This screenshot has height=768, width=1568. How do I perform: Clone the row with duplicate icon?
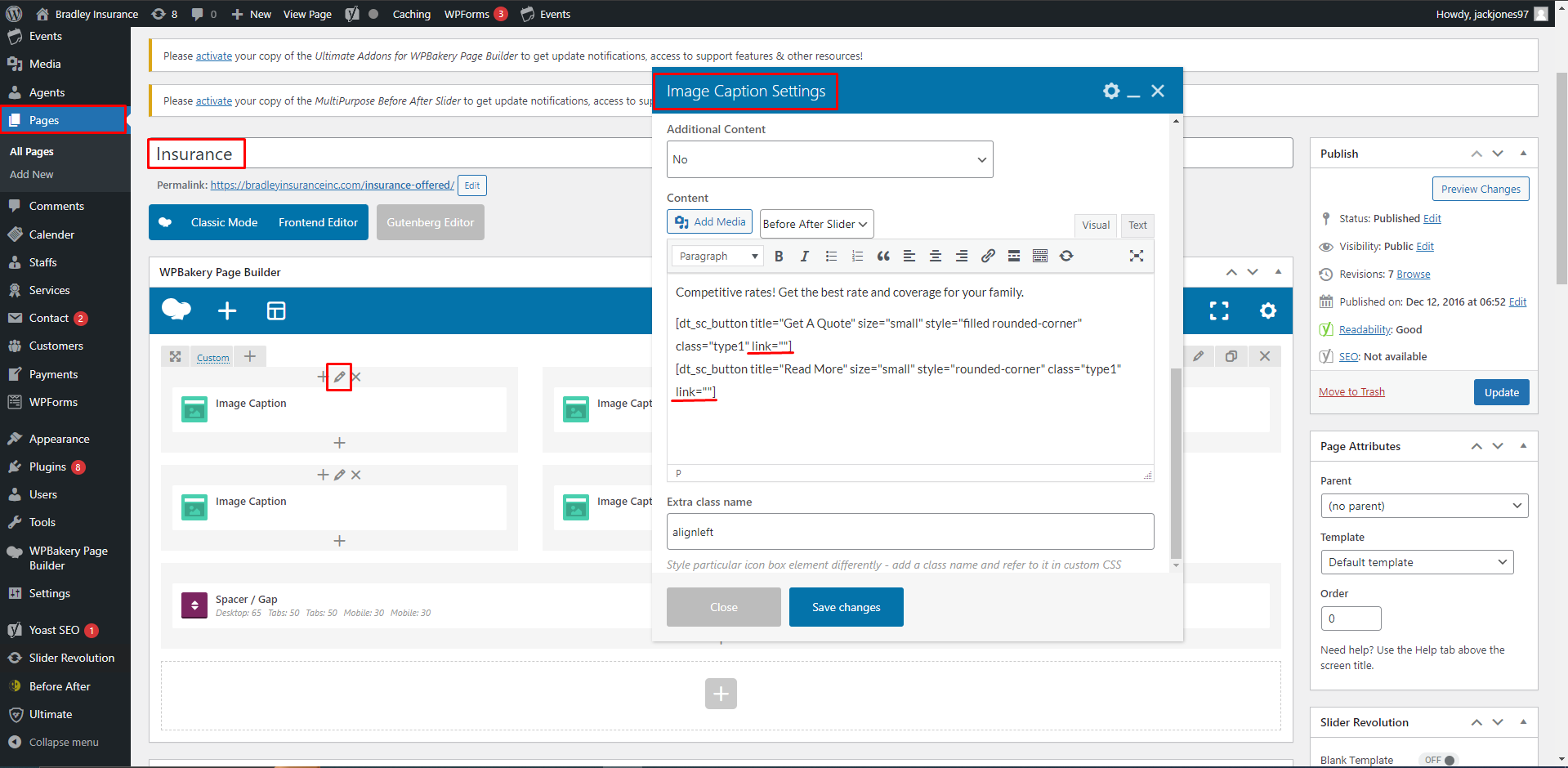click(1231, 356)
